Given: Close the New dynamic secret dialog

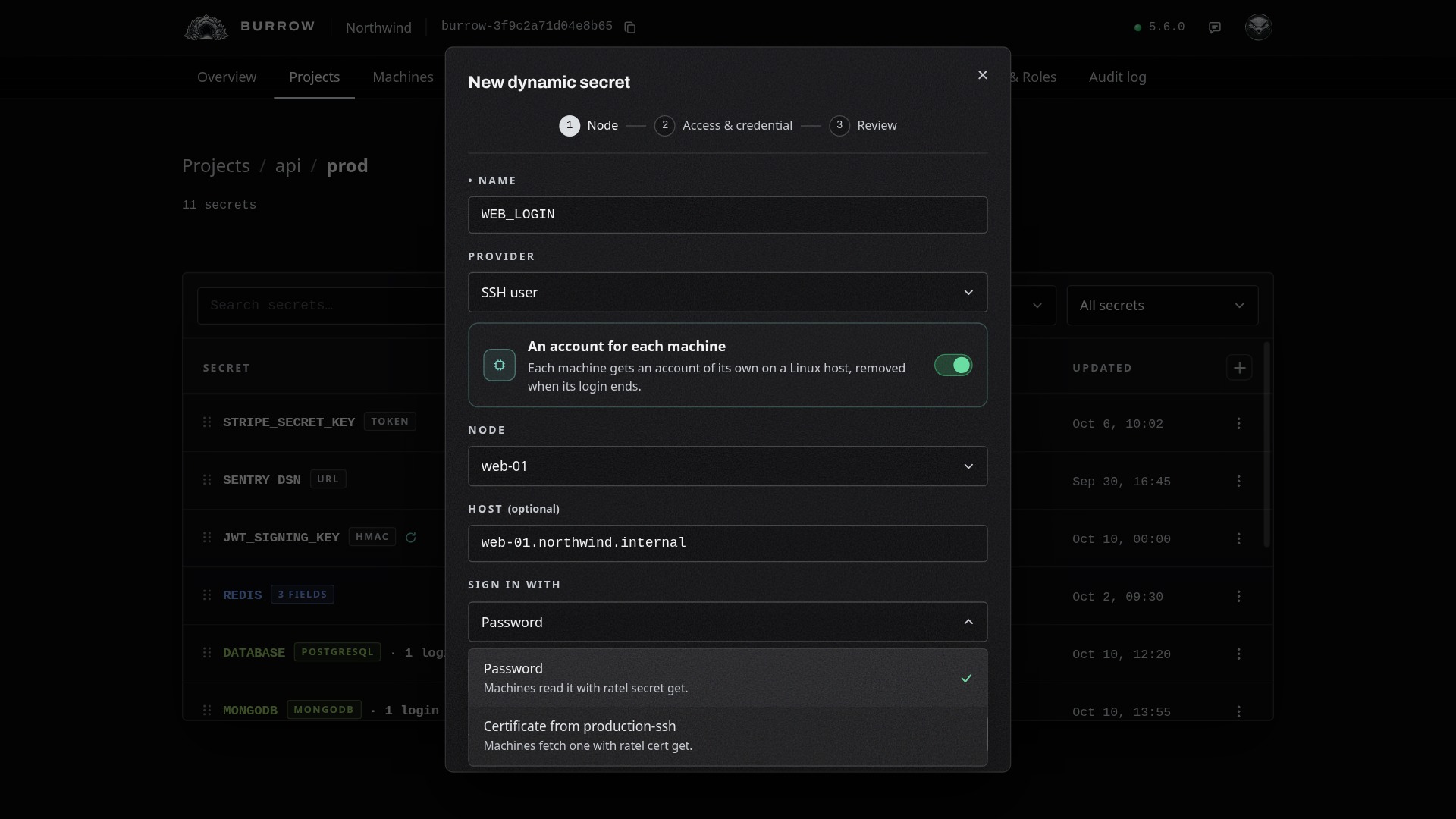Looking at the screenshot, I should click(983, 74).
